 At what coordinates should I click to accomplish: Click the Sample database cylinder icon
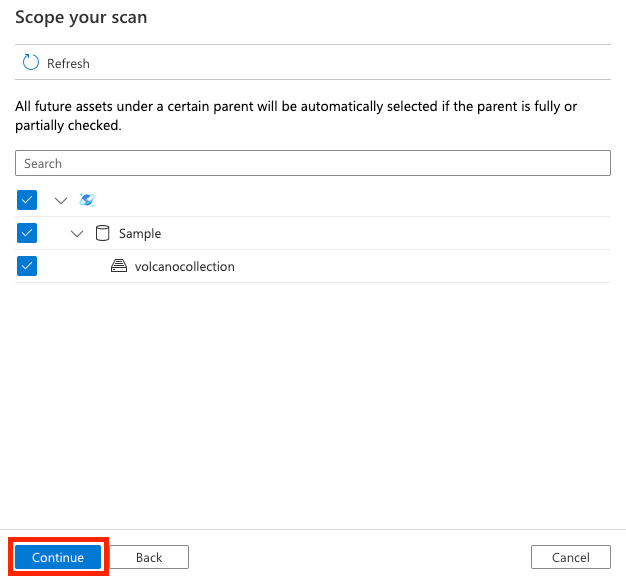pos(103,233)
